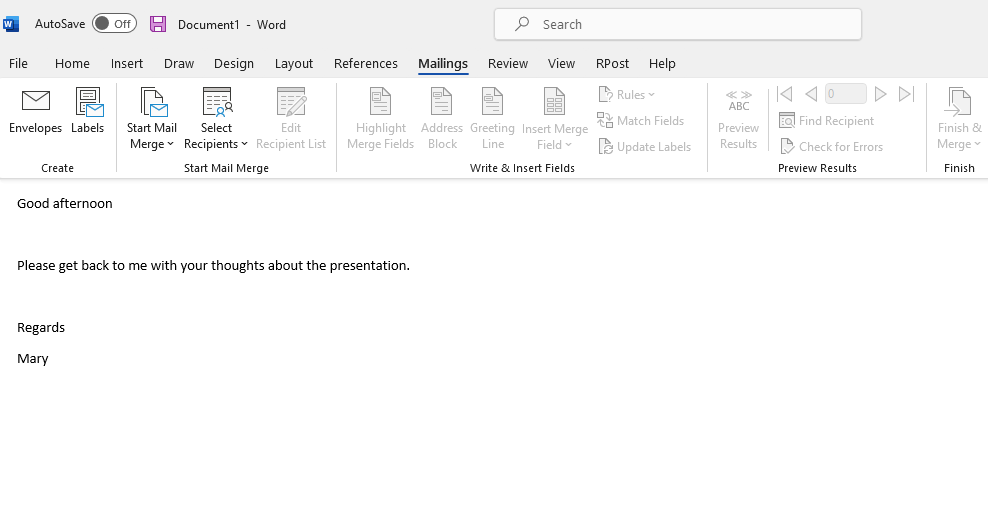Open the Labels tool

(x=88, y=103)
